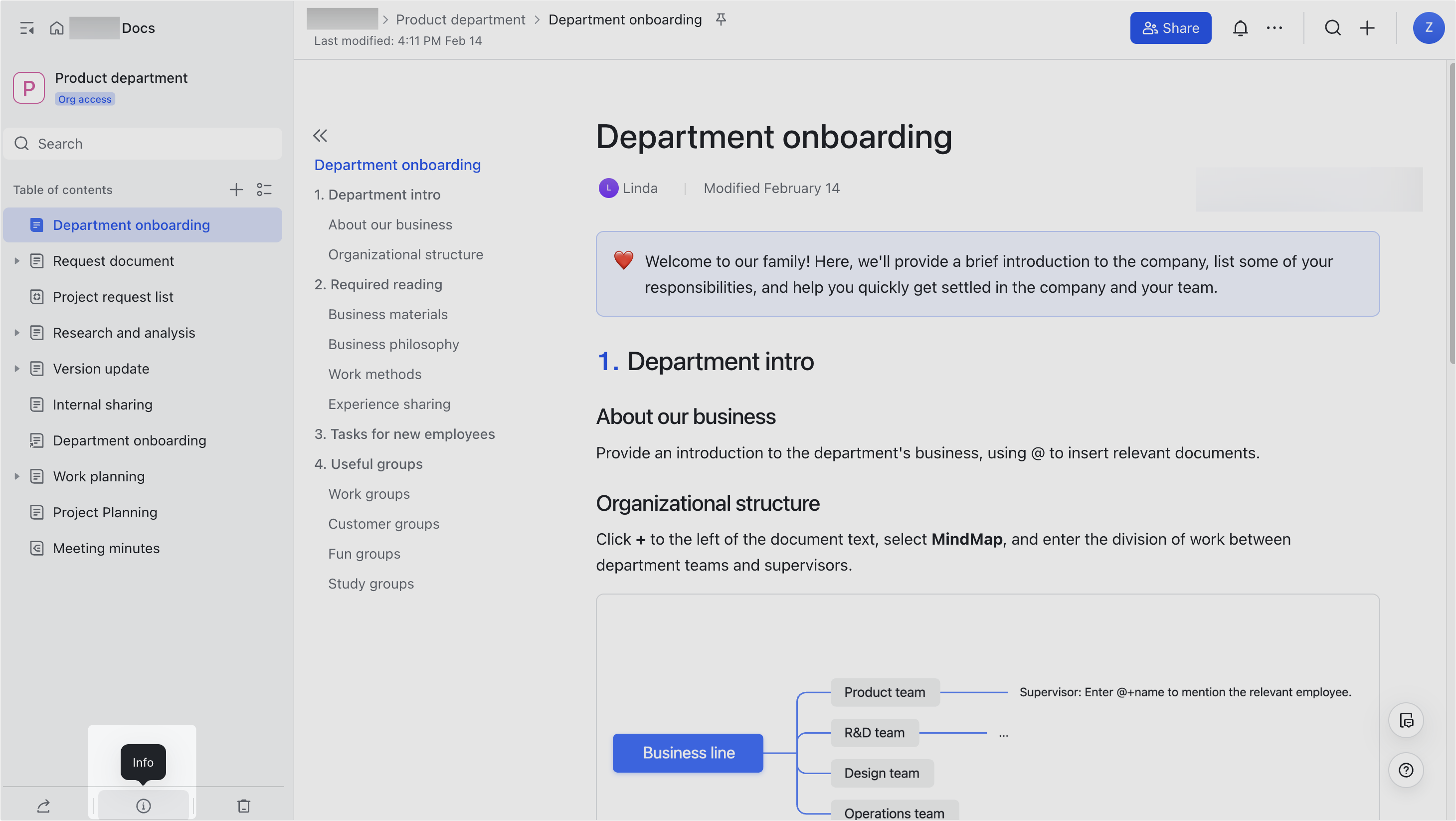Jump to 2. Required reading in outline

(x=378, y=284)
